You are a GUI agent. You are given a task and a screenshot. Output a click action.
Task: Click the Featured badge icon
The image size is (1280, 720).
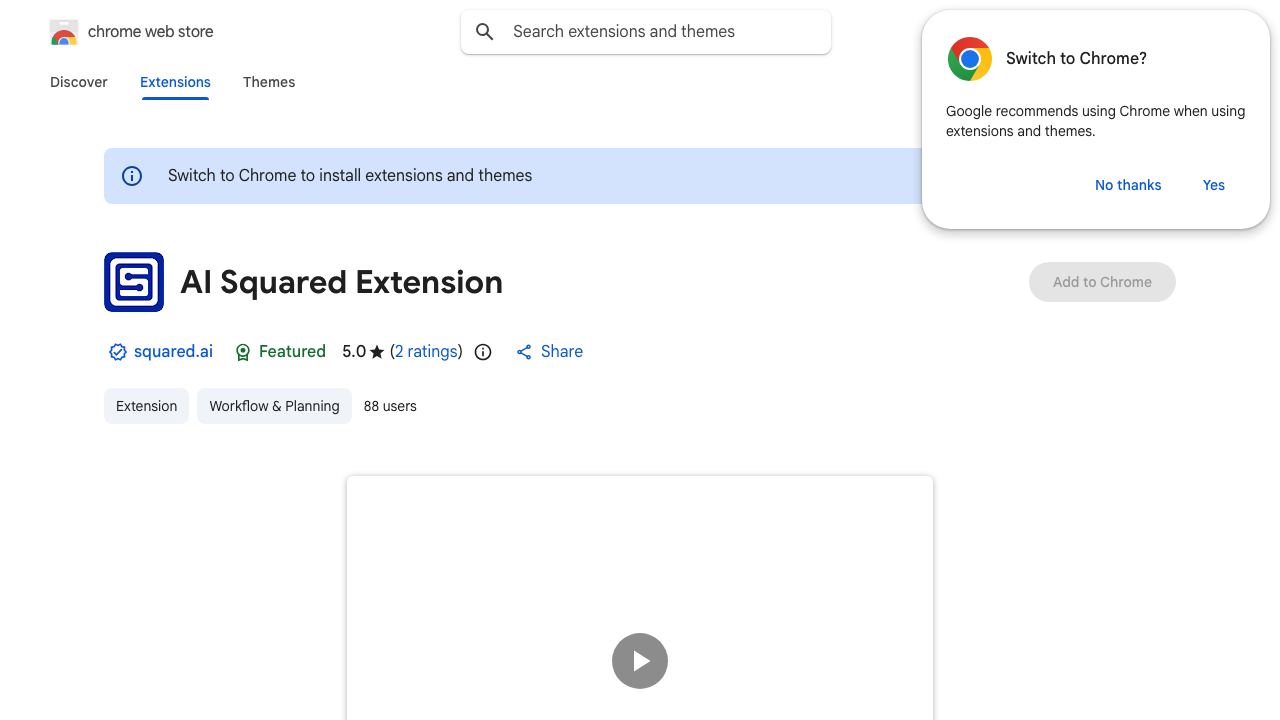click(242, 352)
